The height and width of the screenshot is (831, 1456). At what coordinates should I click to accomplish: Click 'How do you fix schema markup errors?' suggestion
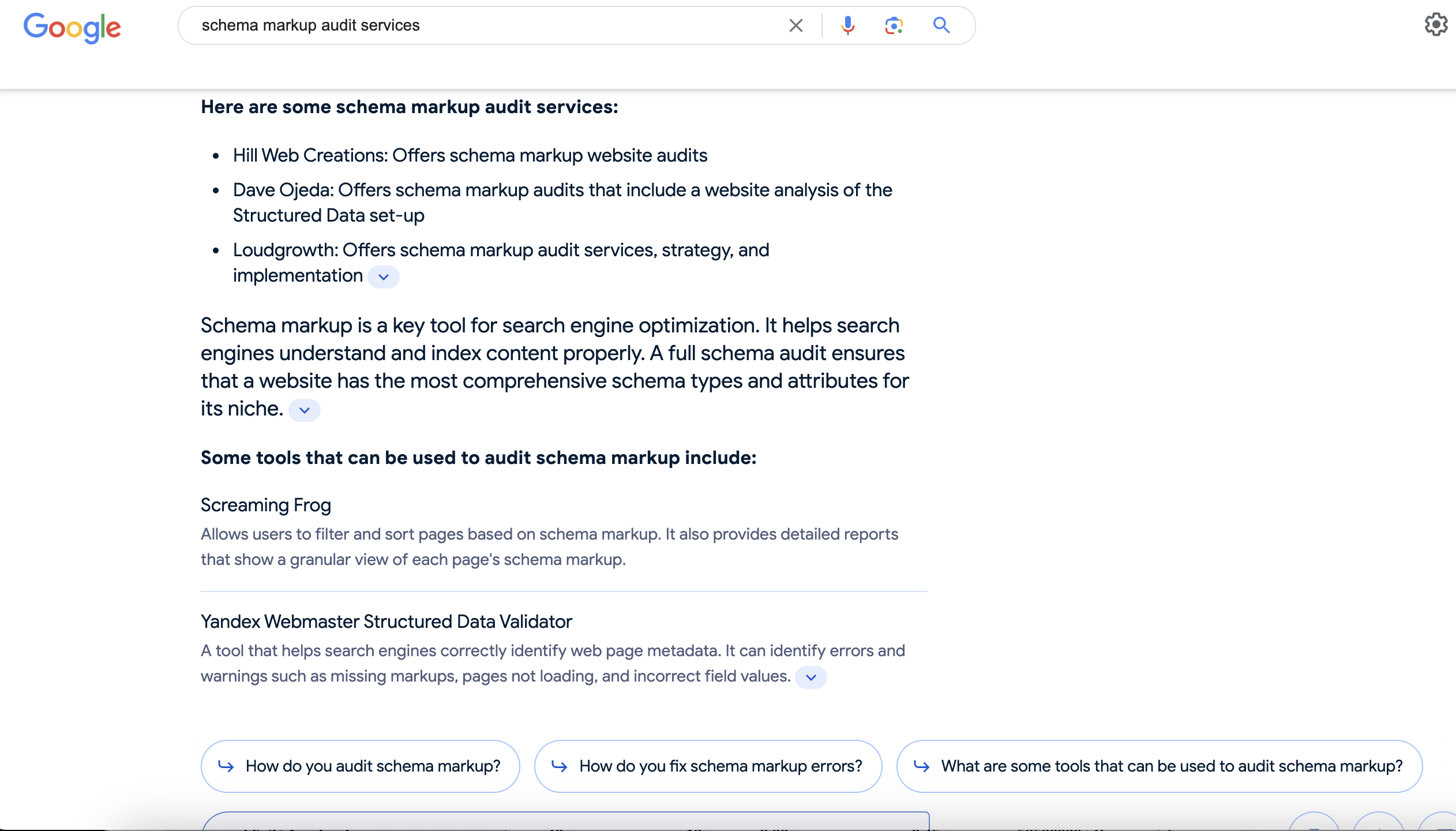tap(708, 766)
